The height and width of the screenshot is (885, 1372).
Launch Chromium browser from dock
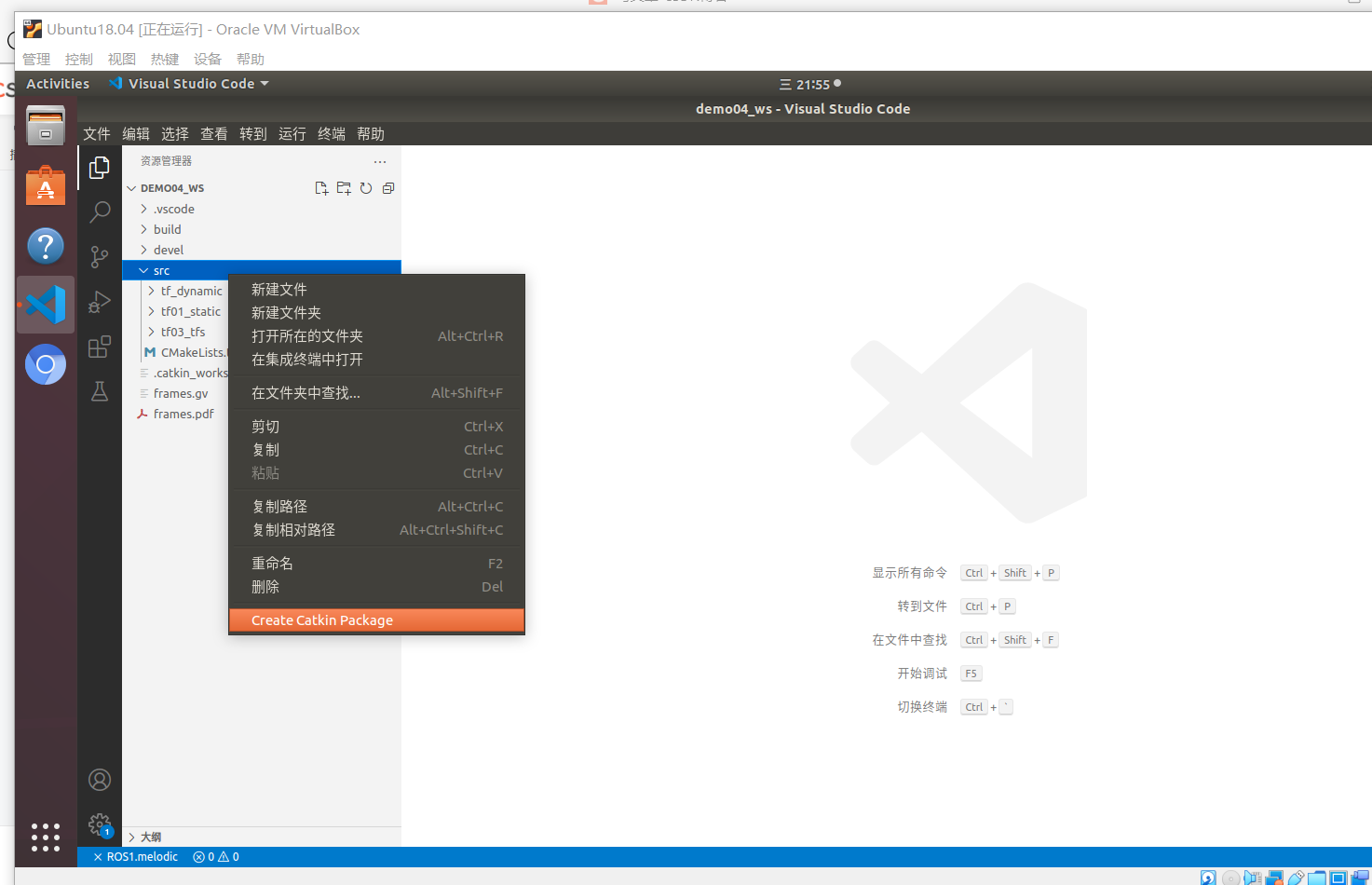[46, 364]
